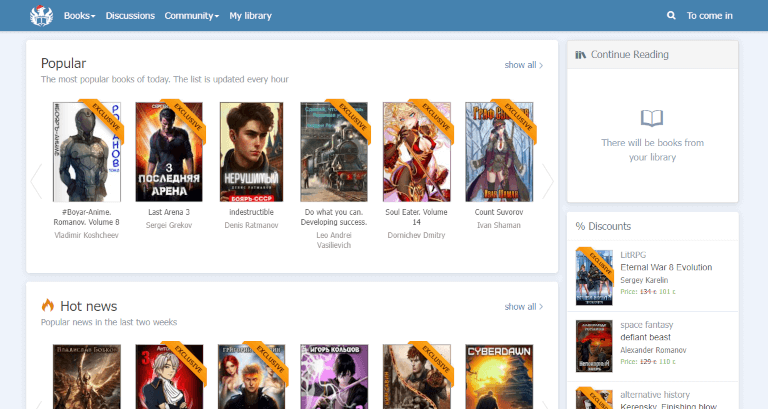The width and height of the screenshot is (768, 409).
Task: Show all Popular books
Action: pyautogui.click(x=524, y=65)
